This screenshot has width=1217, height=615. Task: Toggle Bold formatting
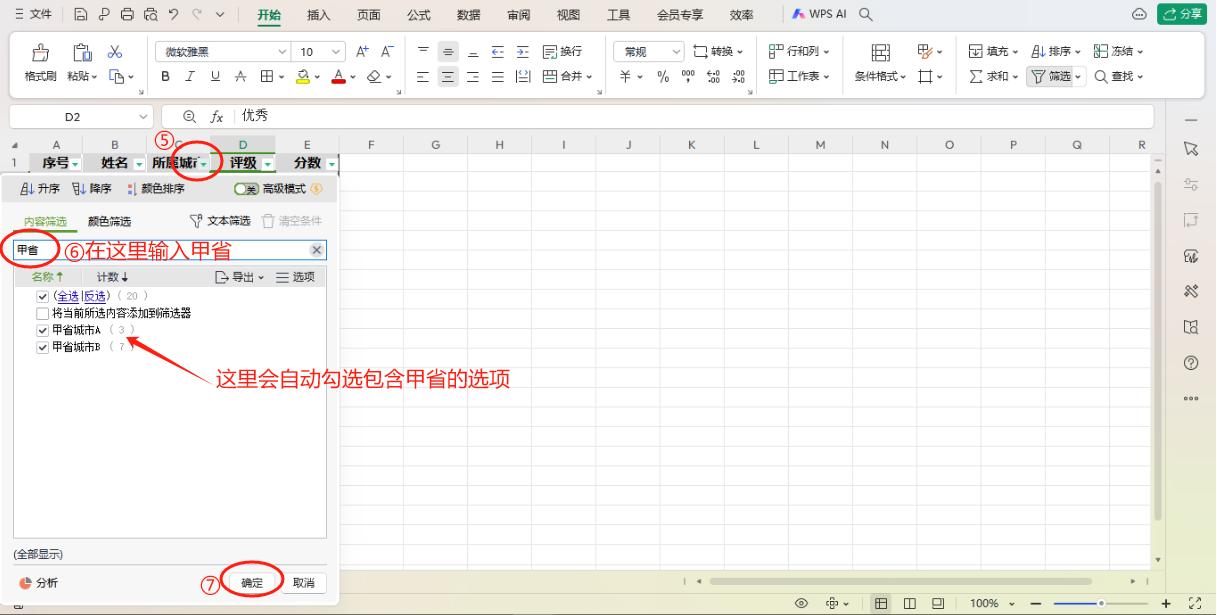[x=165, y=77]
